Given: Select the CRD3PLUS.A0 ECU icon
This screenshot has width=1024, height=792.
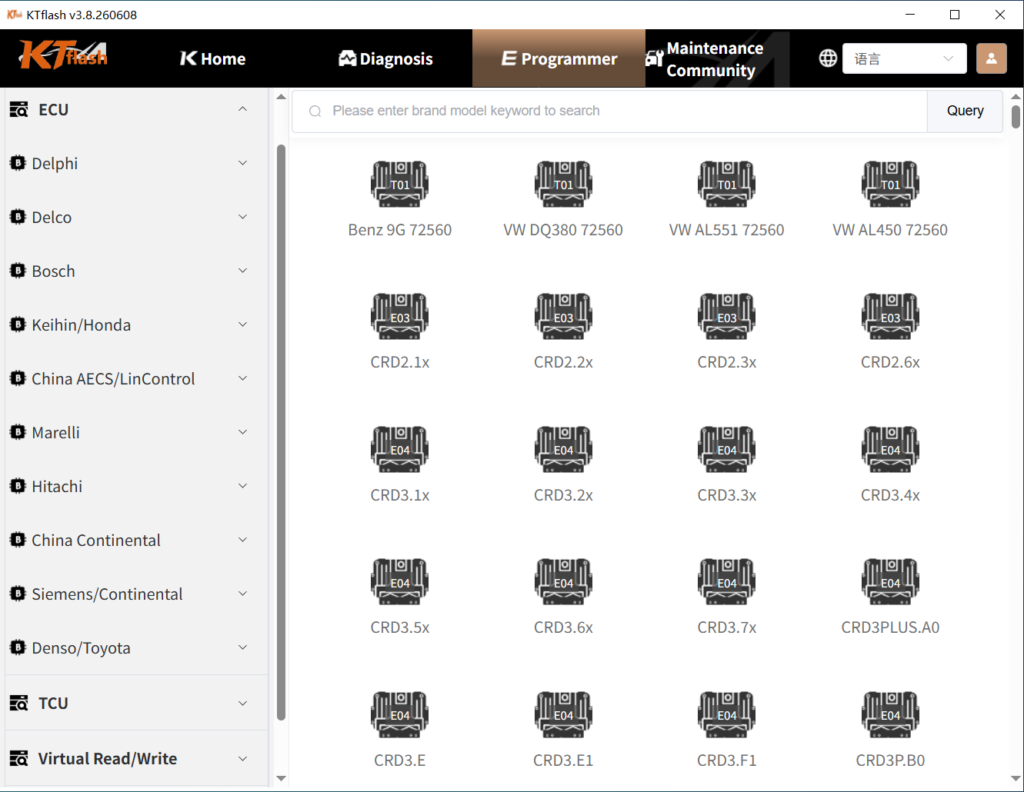Looking at the screenshot, I should point(890,582).
